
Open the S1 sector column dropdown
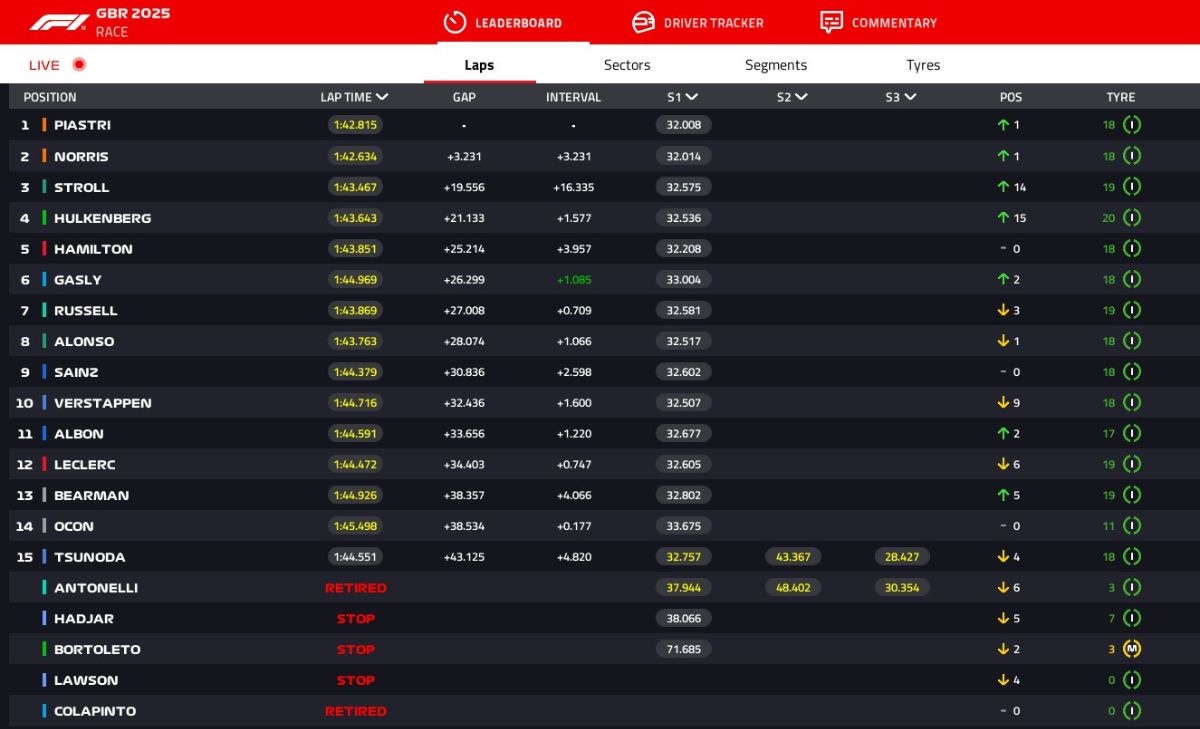[x=692, y=98]
